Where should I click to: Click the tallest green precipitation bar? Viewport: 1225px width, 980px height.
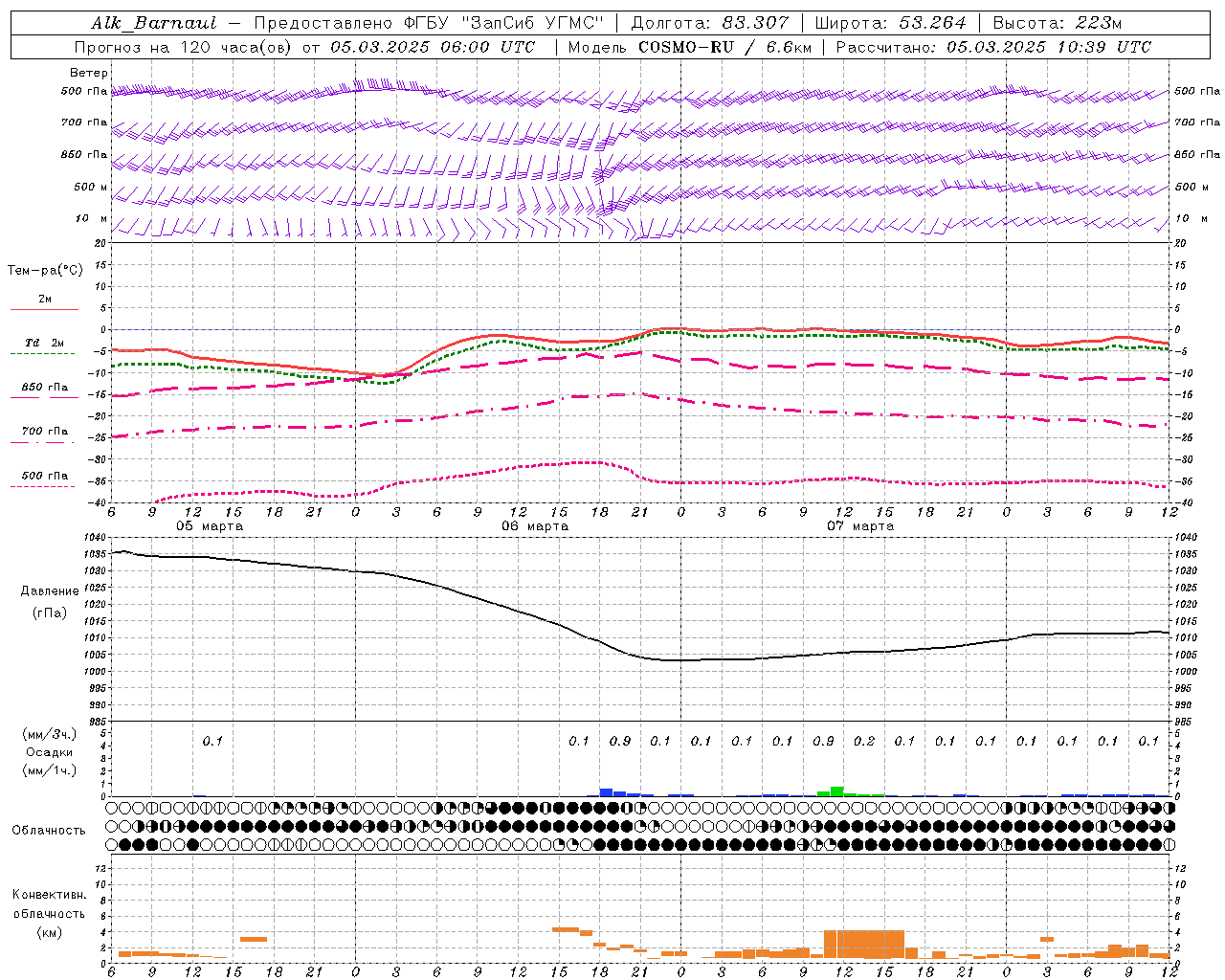pos(837,791)
